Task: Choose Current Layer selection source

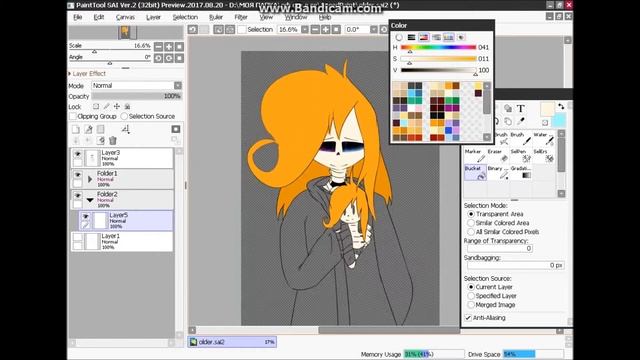Action: click(471, 287)
